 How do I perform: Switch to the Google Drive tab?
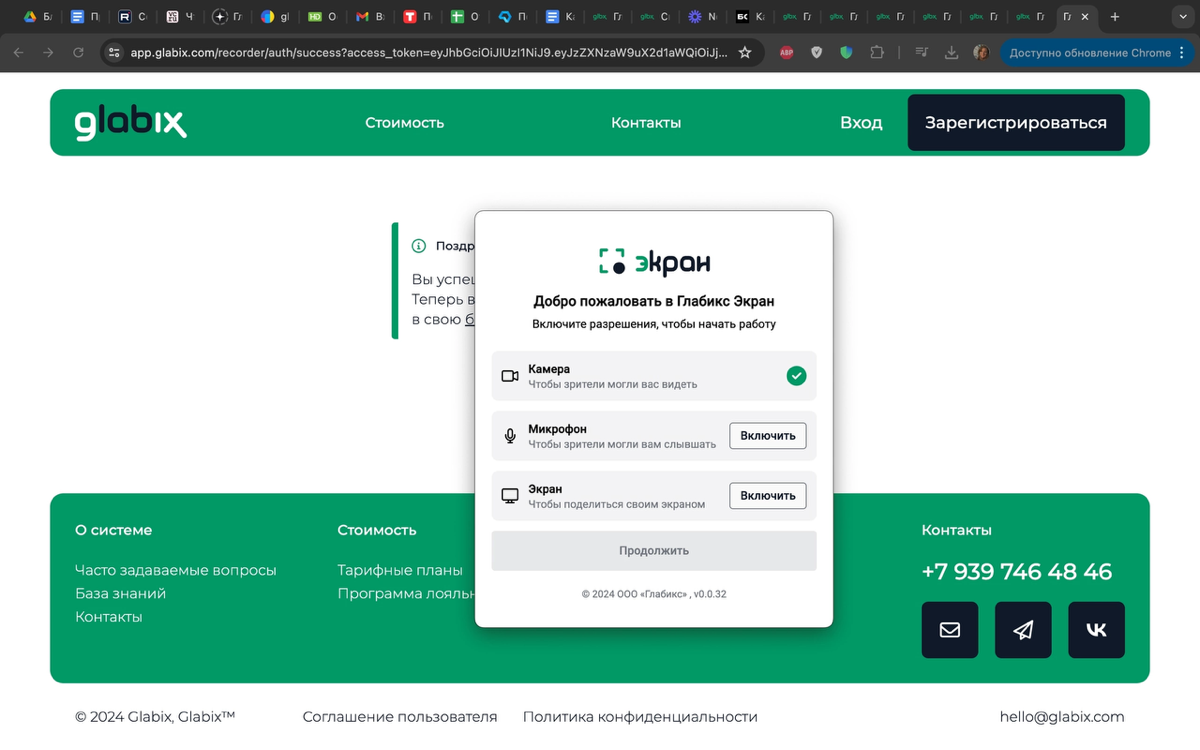[x=38, y=17]
